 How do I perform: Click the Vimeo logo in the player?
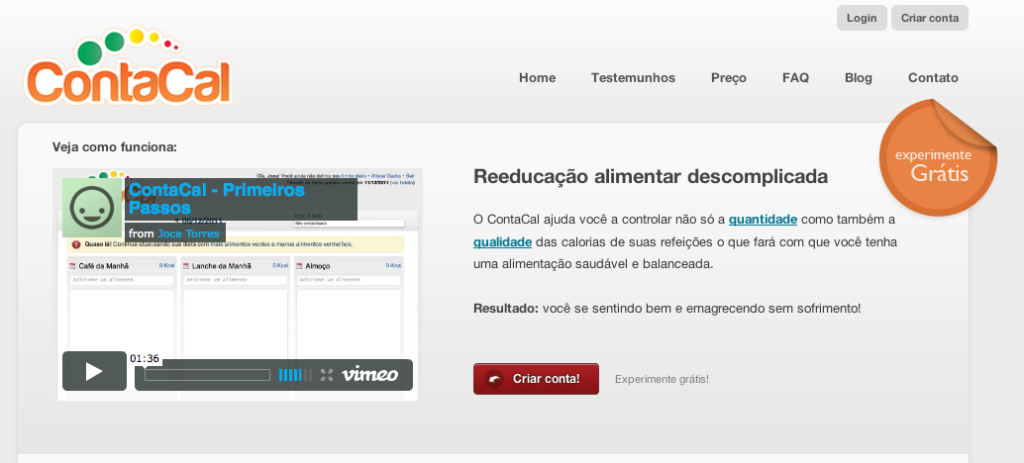point(370,375)
